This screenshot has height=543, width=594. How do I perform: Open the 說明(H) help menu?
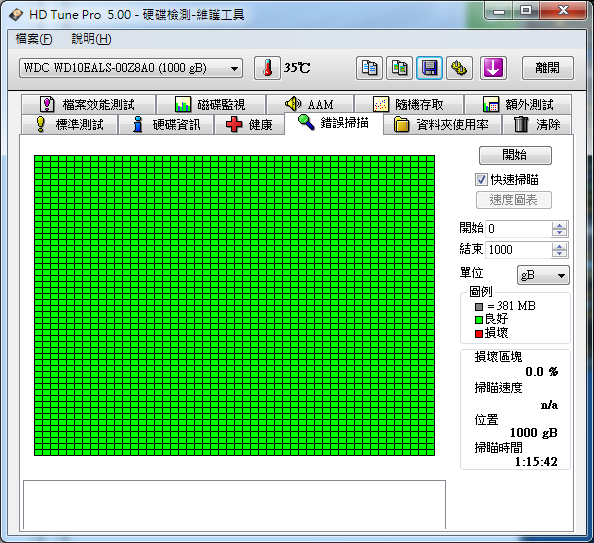(91, 39)
